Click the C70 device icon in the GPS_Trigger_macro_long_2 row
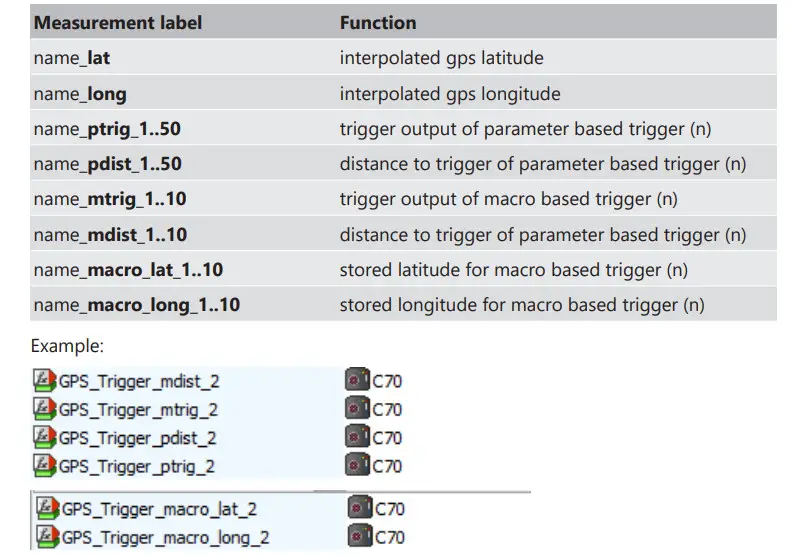 pyautogui.click(x=360, y=537)
